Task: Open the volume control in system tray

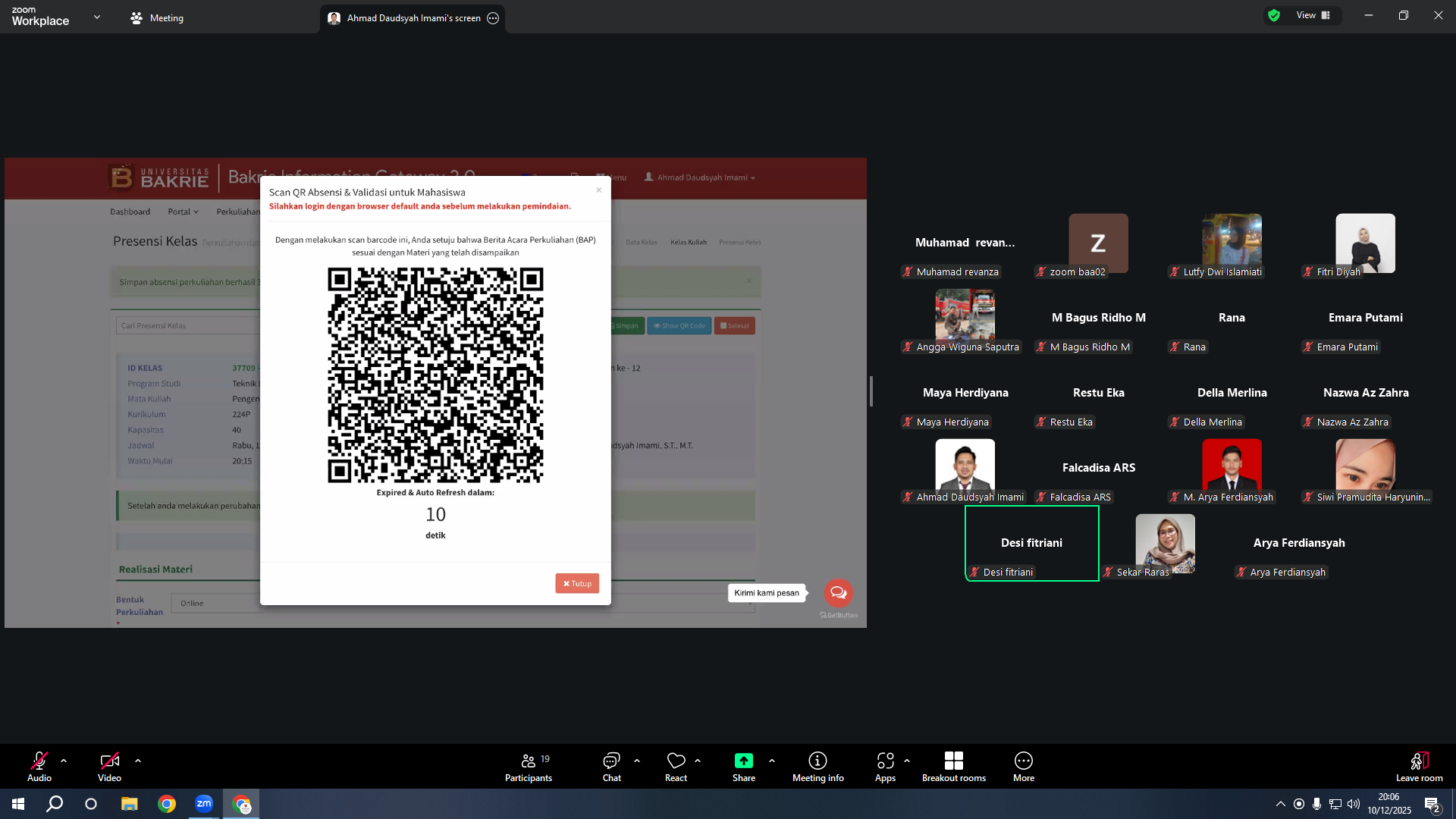Action: [x=1354, y=804]
